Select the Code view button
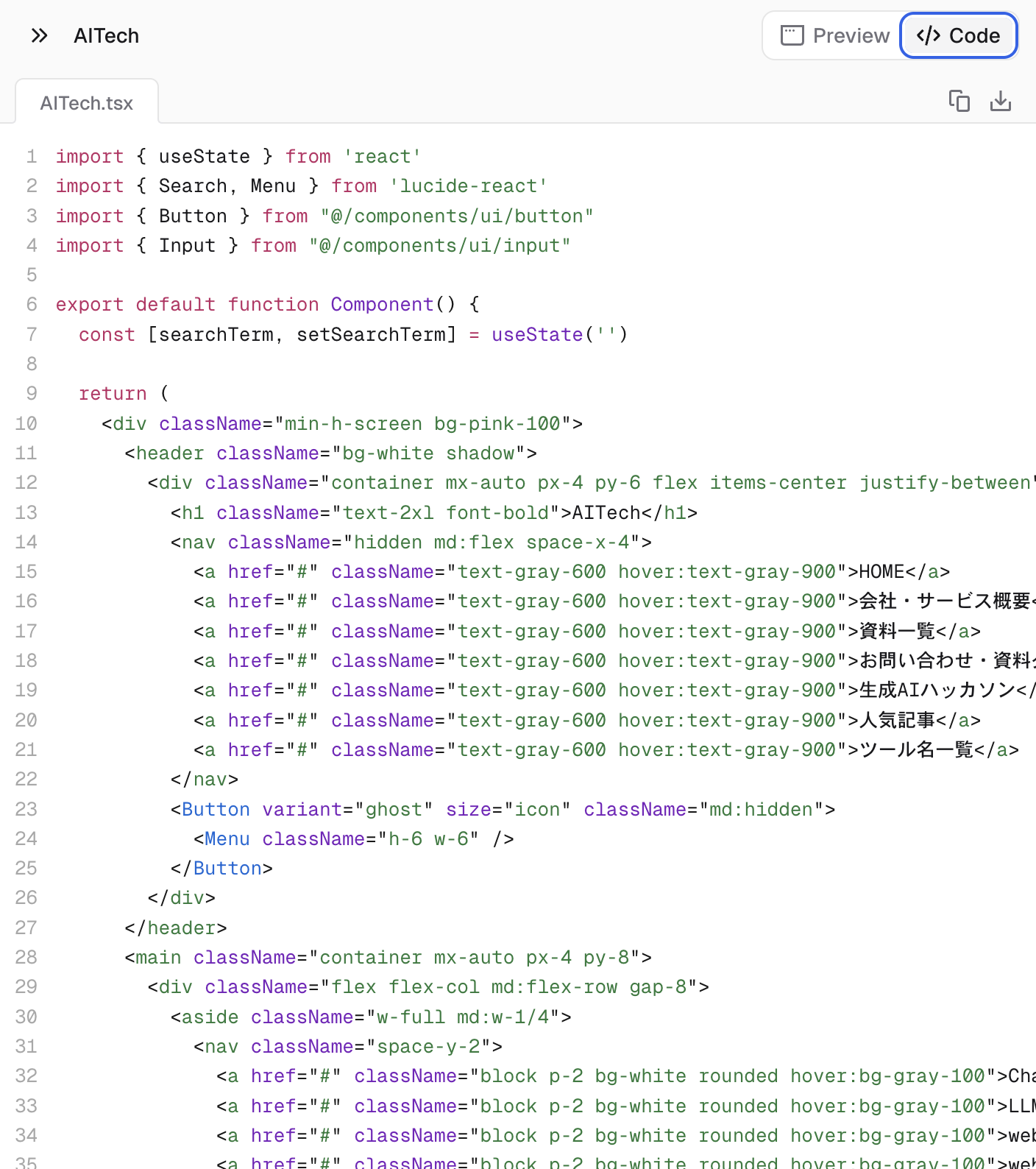Viewport: 1036px width, 1169px height. tap(958, 35)
